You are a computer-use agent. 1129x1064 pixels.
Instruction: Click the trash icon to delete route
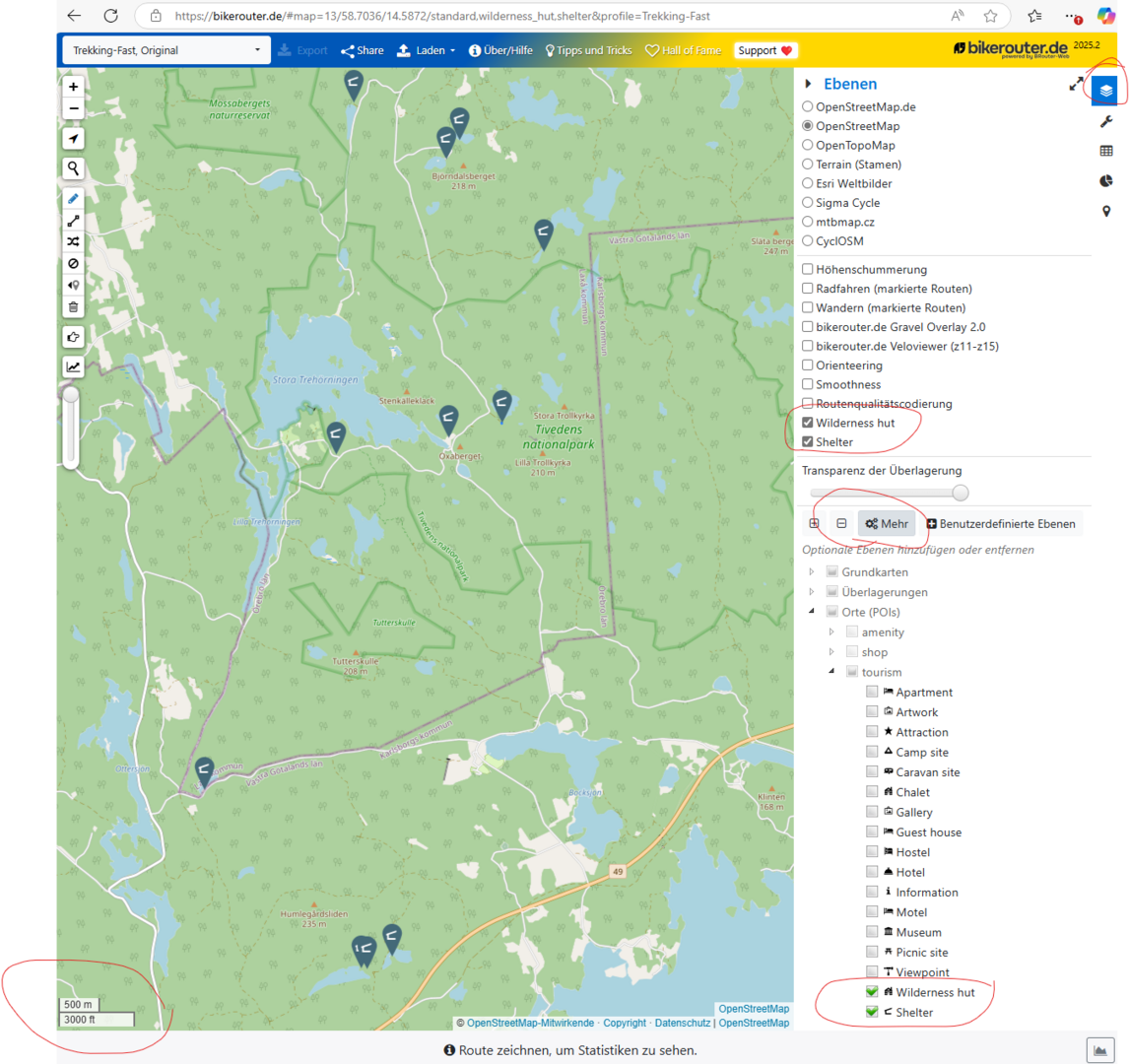(74, 307)
